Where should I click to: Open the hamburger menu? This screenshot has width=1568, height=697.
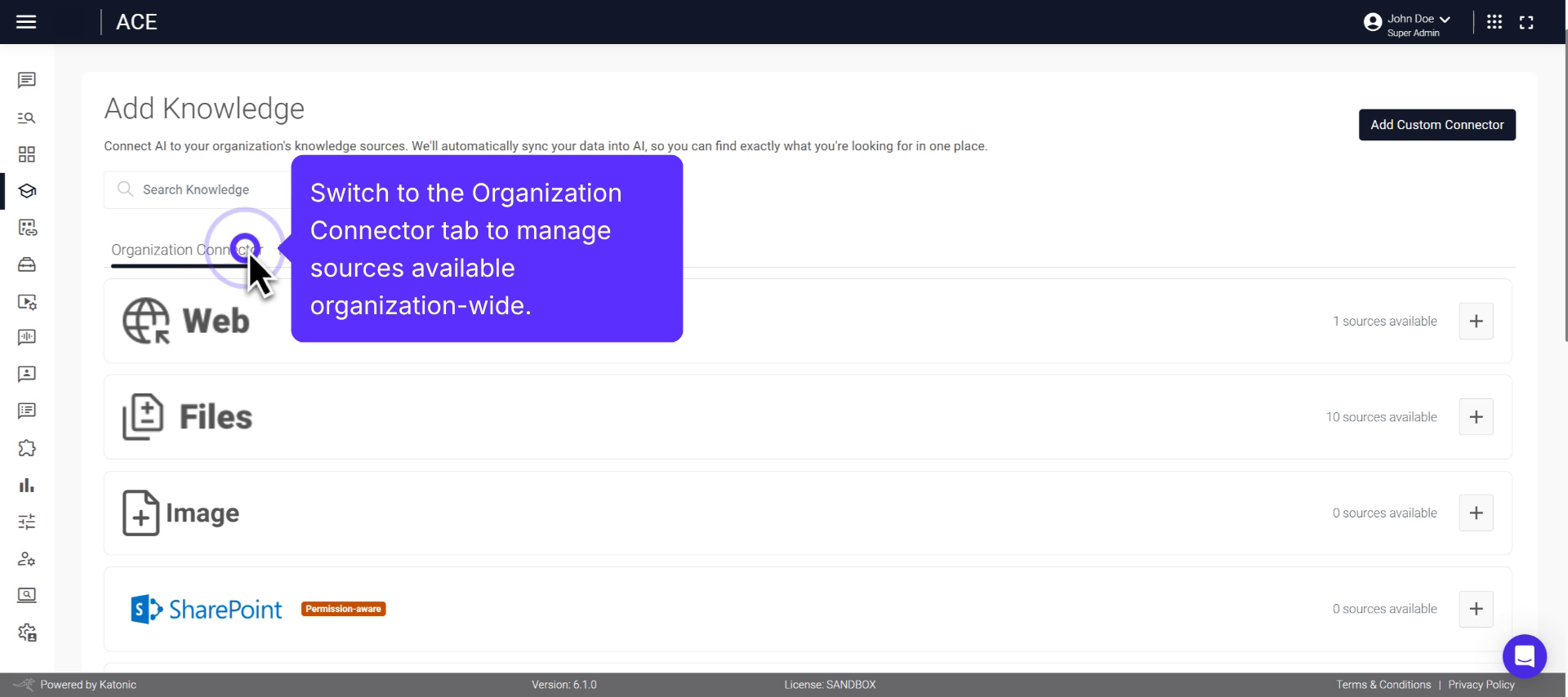[x=26, y=22]
